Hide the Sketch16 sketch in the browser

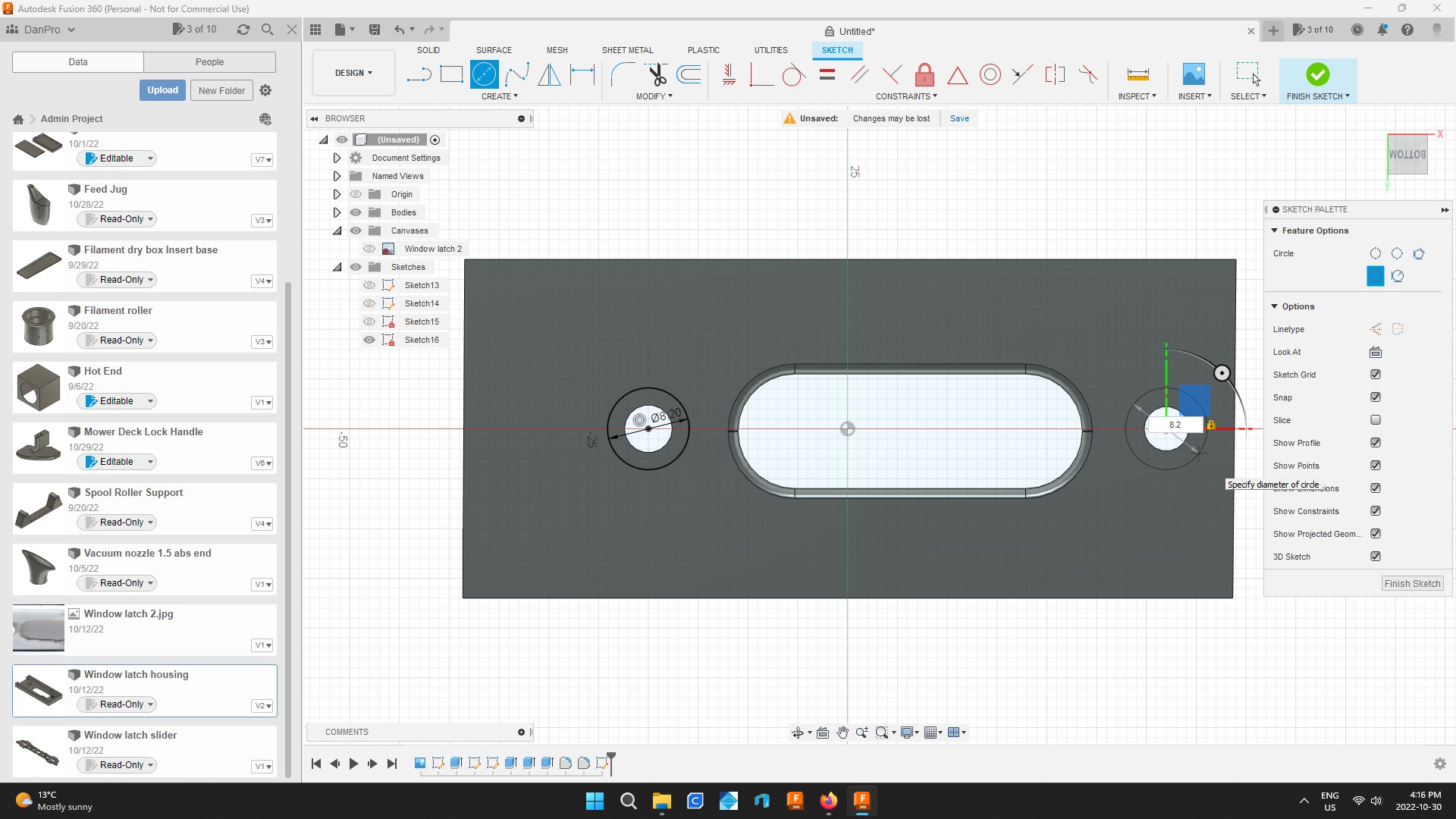click(370, 340)
